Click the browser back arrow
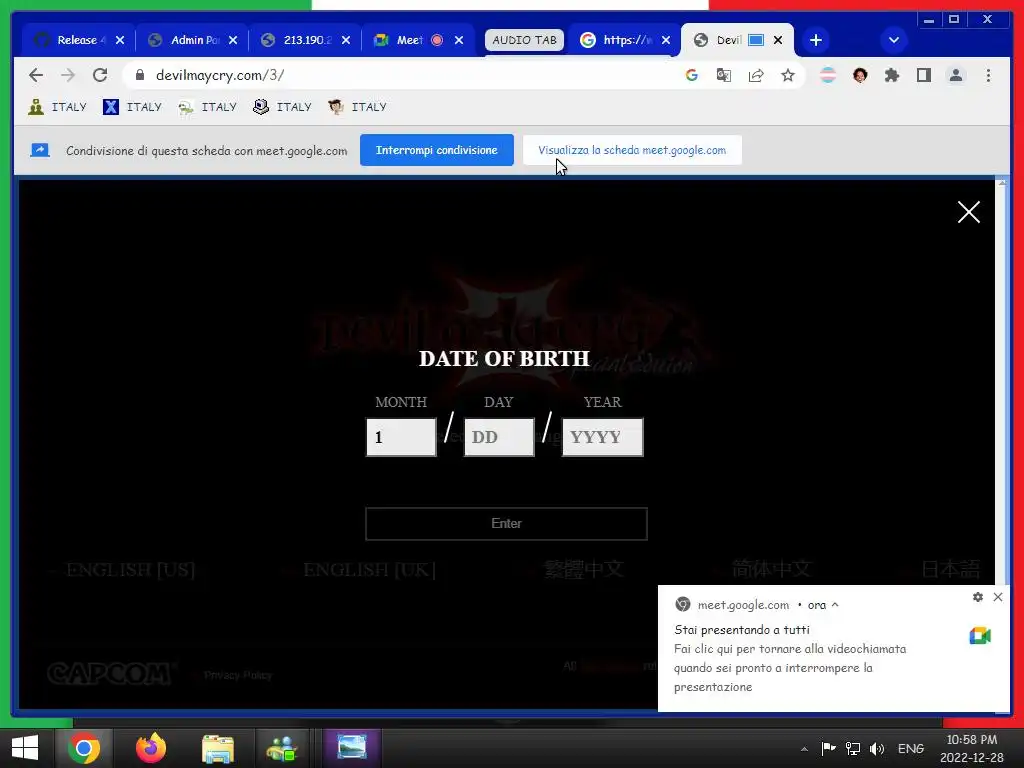Viewport: 1024px width, 768px height. pos(36,75)
